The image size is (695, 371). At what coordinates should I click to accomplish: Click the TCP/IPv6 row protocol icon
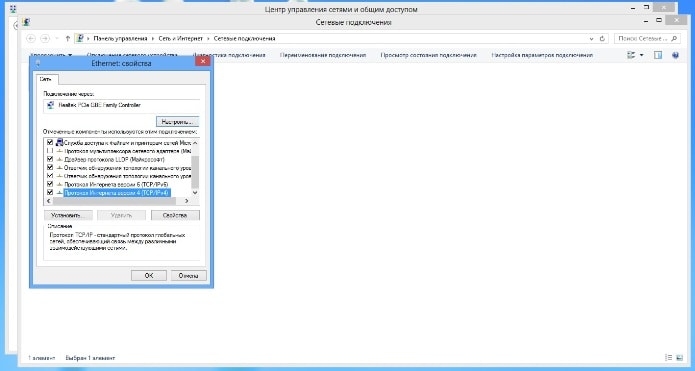[x=60, y=184]
